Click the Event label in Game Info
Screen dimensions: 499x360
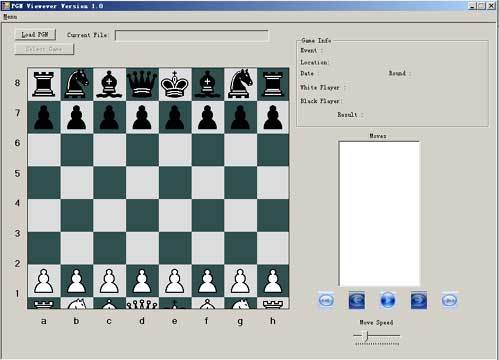(311, 50)
